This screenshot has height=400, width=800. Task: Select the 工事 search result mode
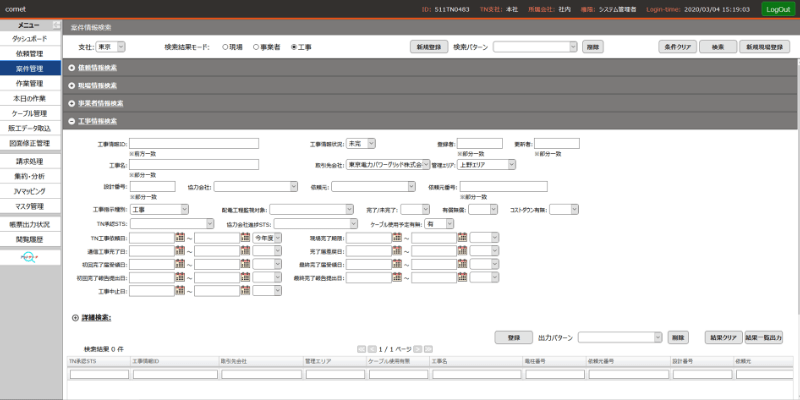point(294,47)
